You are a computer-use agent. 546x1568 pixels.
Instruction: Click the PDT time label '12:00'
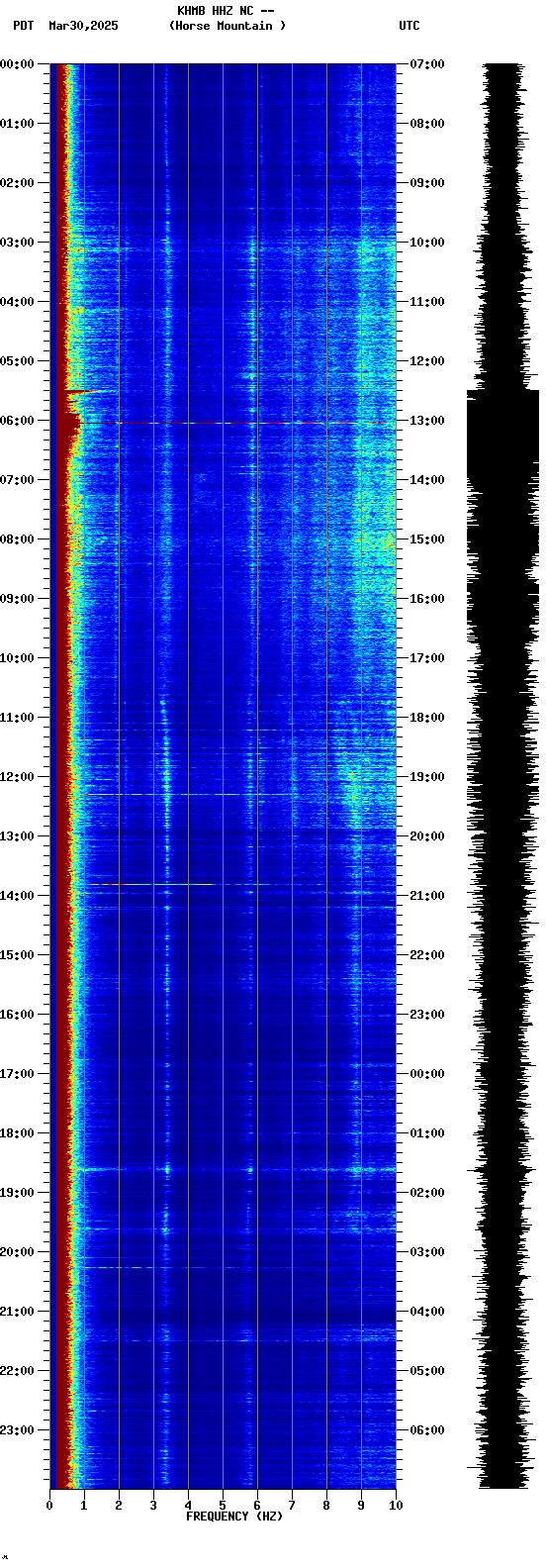point(17,777)
